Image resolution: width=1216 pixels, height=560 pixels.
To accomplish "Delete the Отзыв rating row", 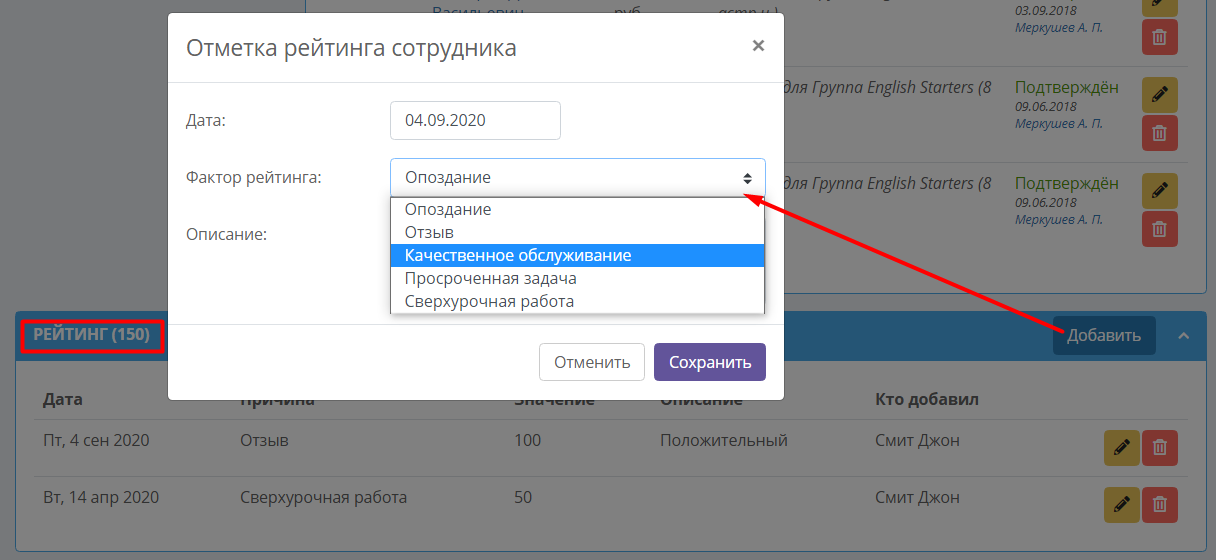I will [1160, 448].
